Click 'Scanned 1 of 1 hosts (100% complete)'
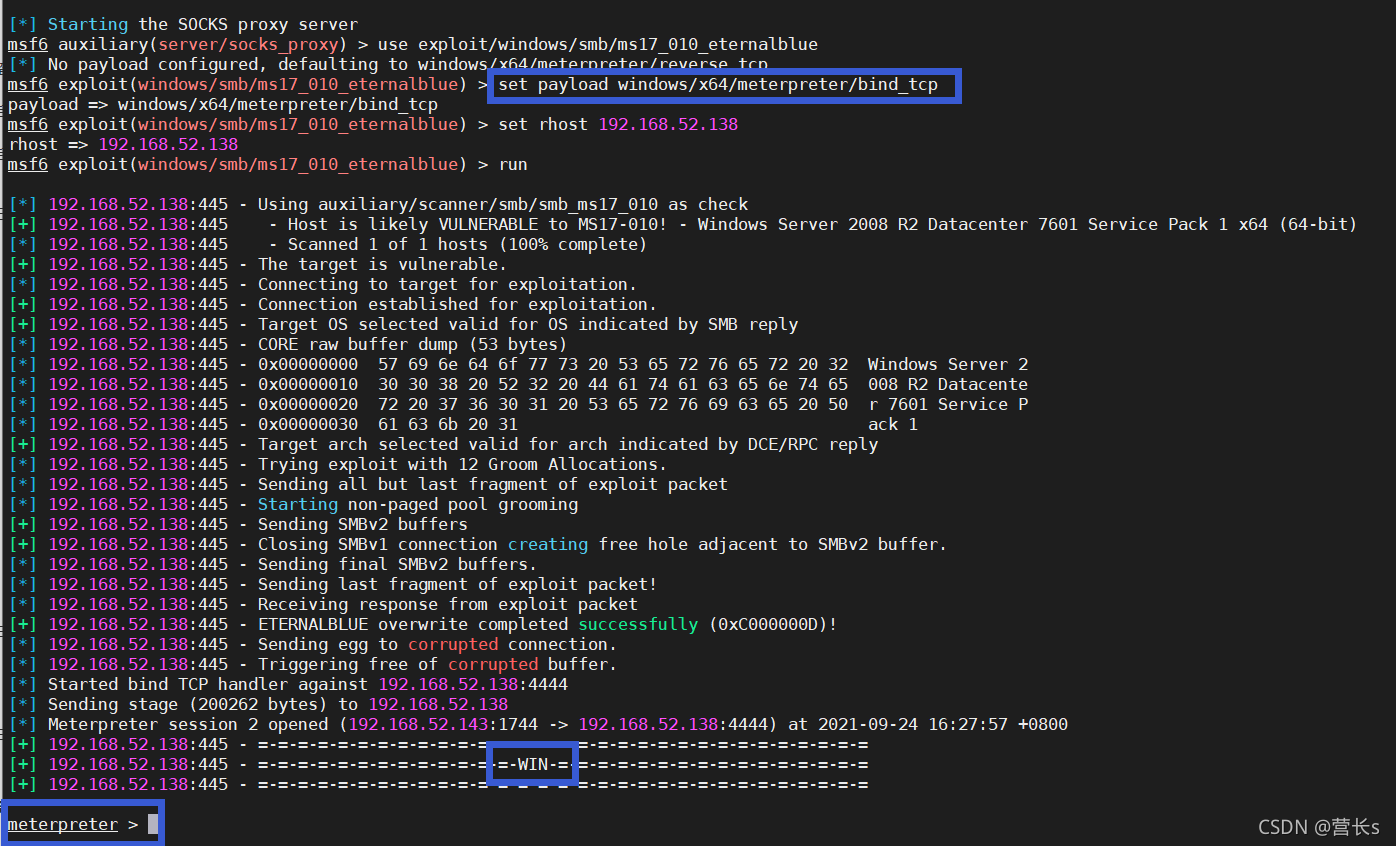The height and width of the screenshot is (846, 1396). pos(468,244)
